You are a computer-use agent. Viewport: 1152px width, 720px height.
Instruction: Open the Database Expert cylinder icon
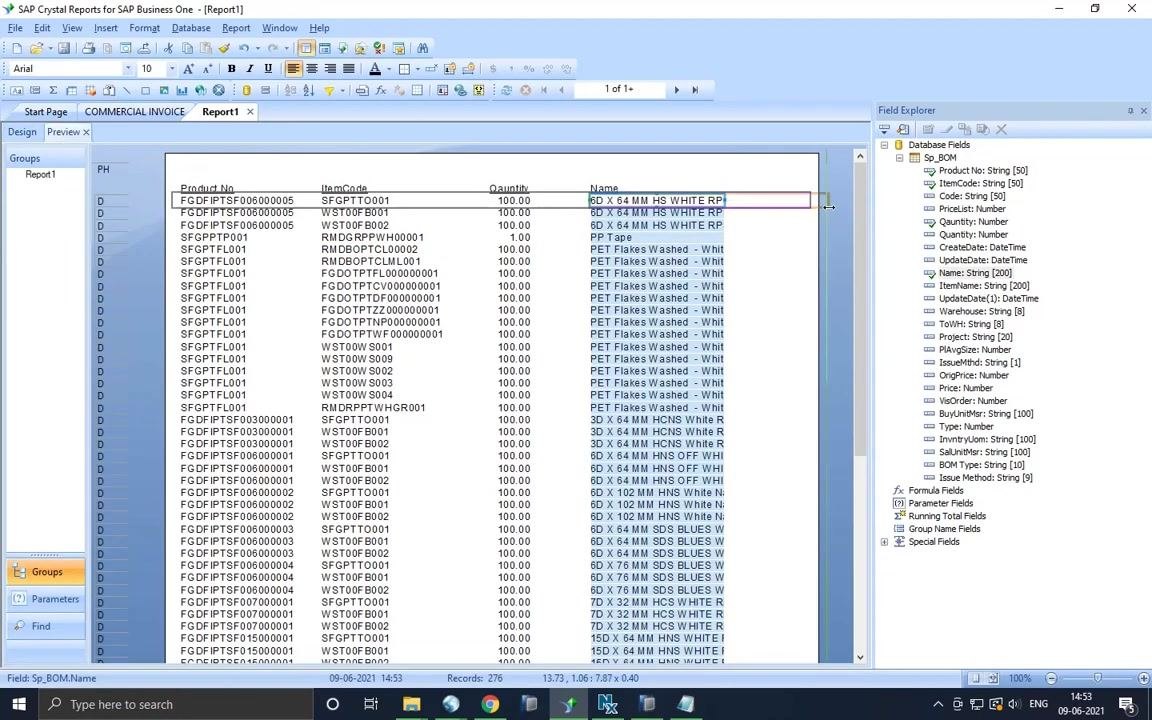[247, 90]
